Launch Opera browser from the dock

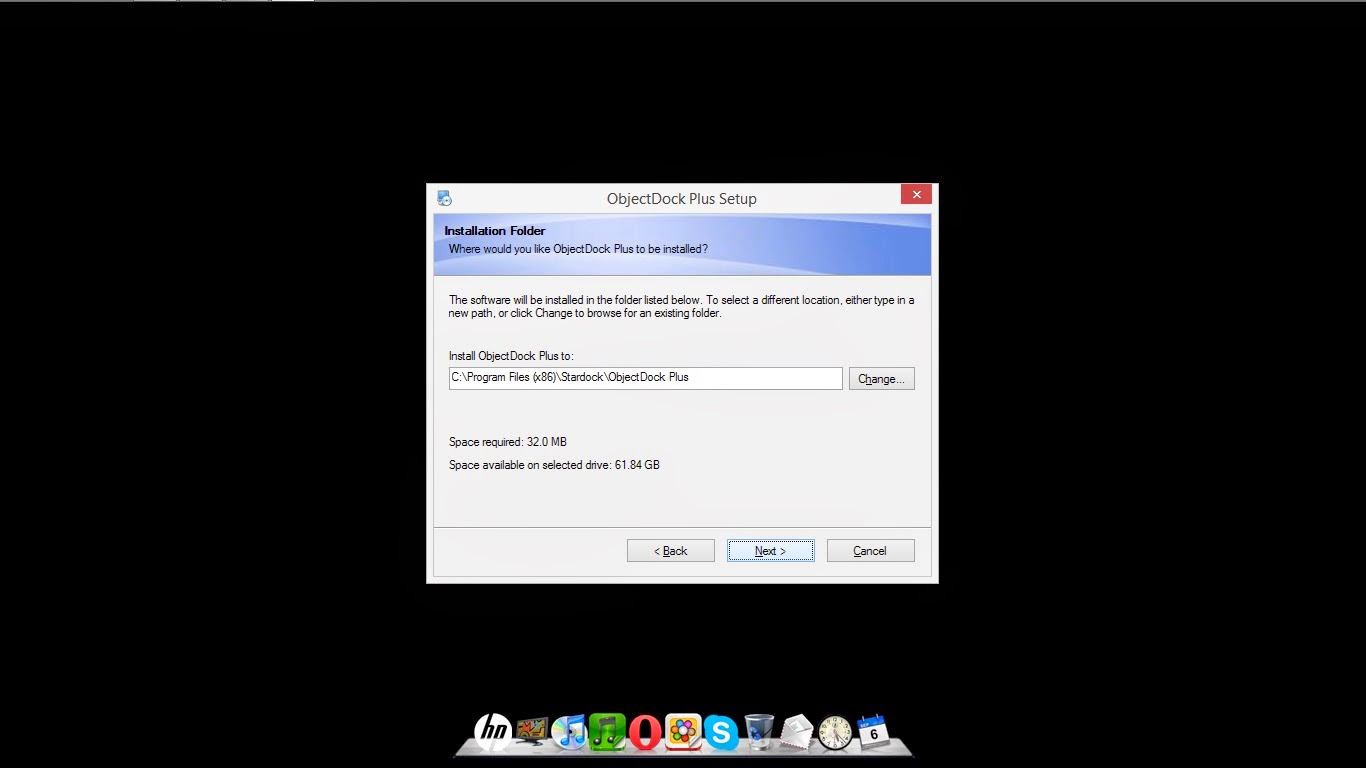coord(645,732)
